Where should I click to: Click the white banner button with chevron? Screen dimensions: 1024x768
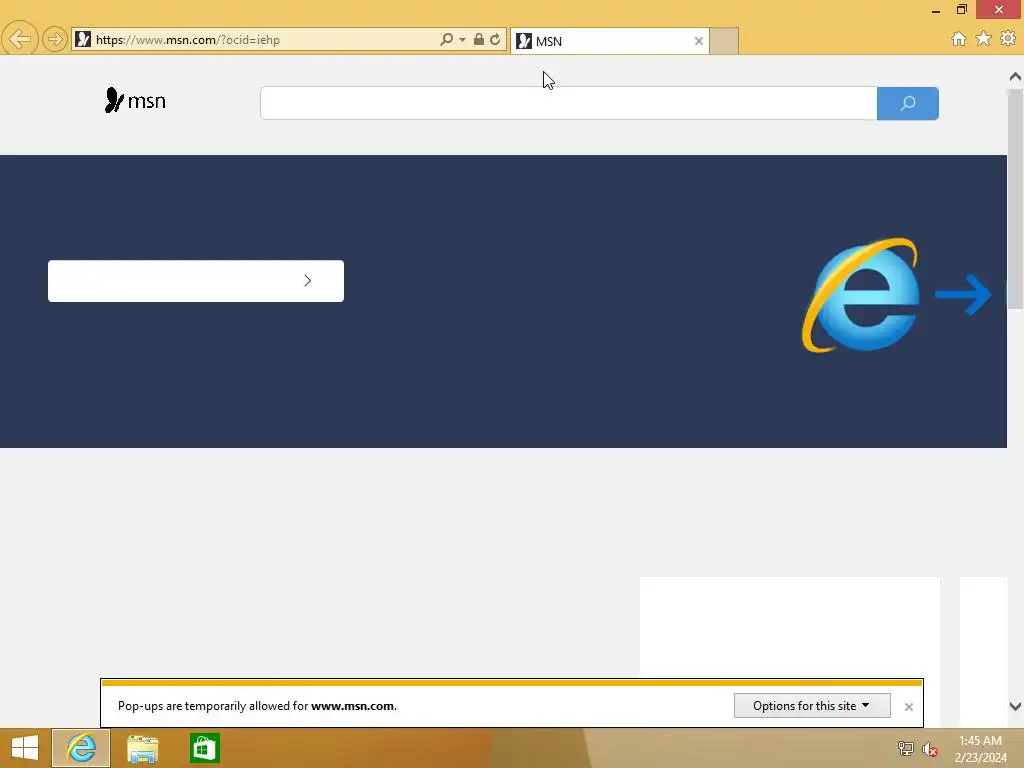click(196, 281)
